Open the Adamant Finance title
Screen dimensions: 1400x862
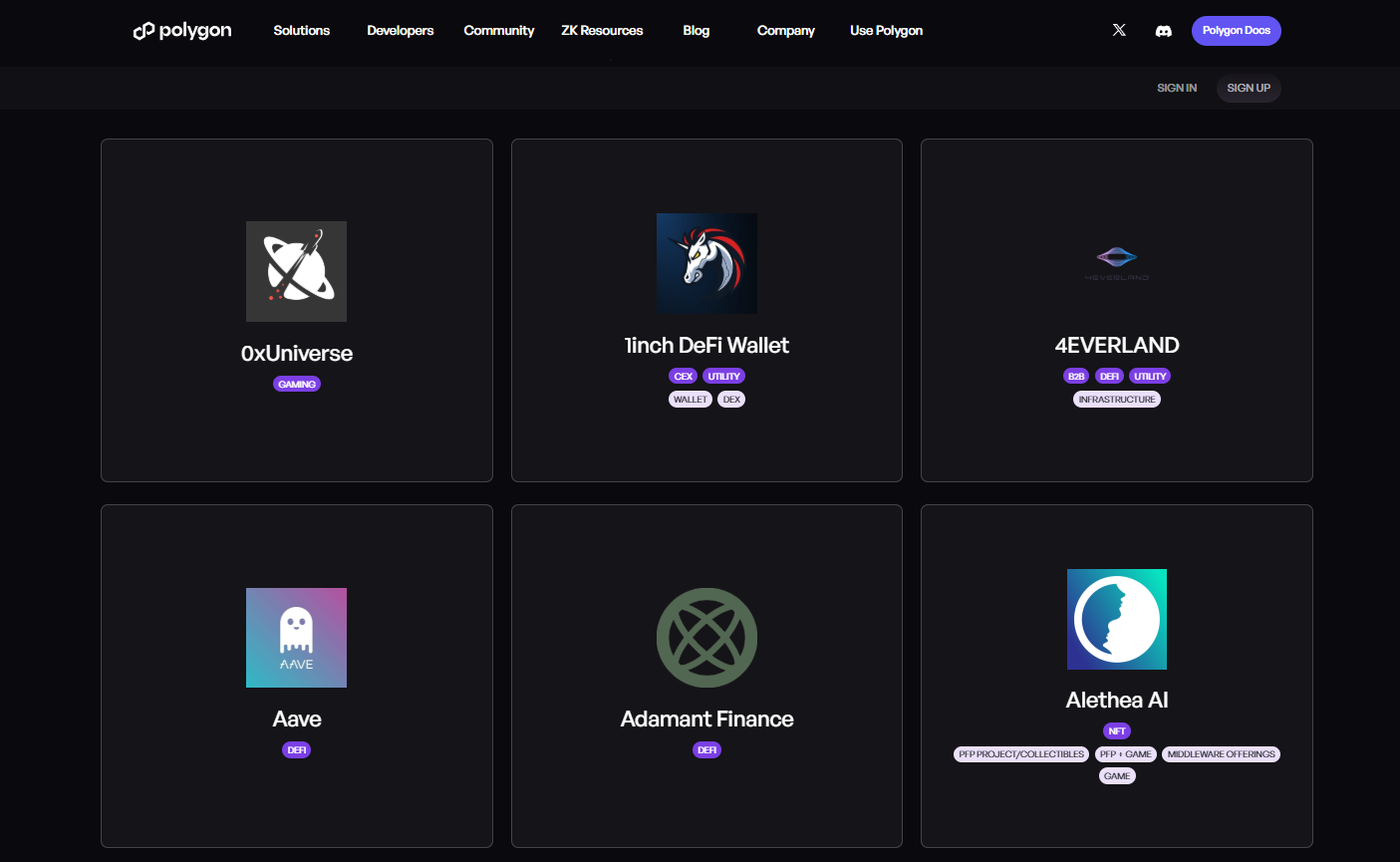click(x=706, y=718)
